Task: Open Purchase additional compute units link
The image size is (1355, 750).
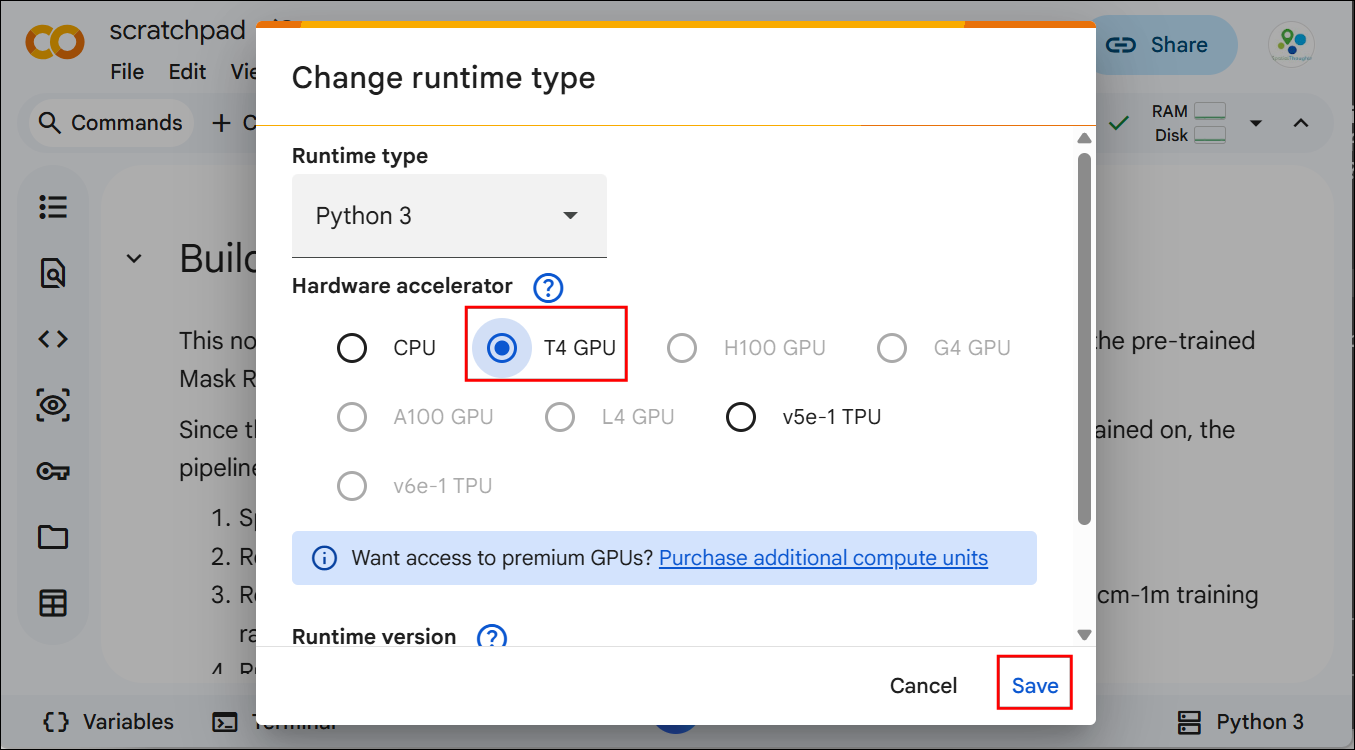Action: (823, 558)
